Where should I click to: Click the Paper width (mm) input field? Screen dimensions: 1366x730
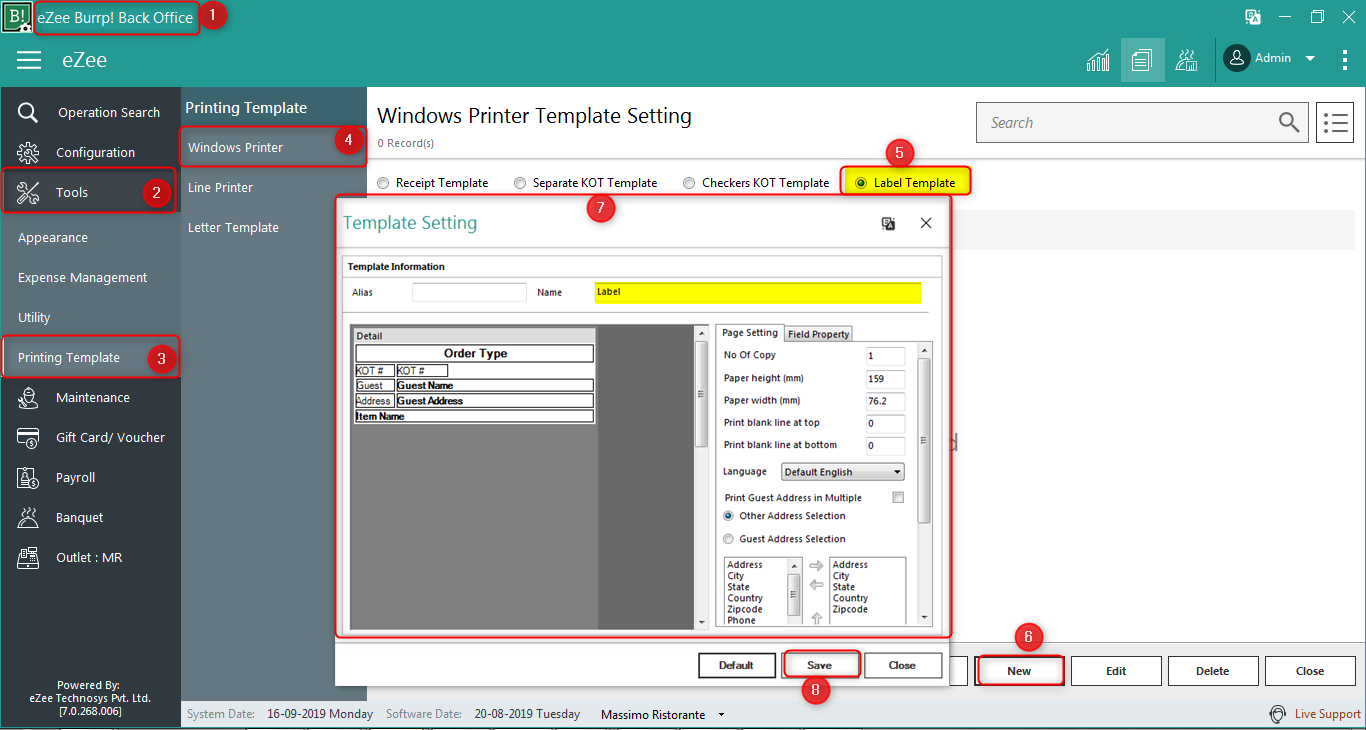click(x=885, y=401)
